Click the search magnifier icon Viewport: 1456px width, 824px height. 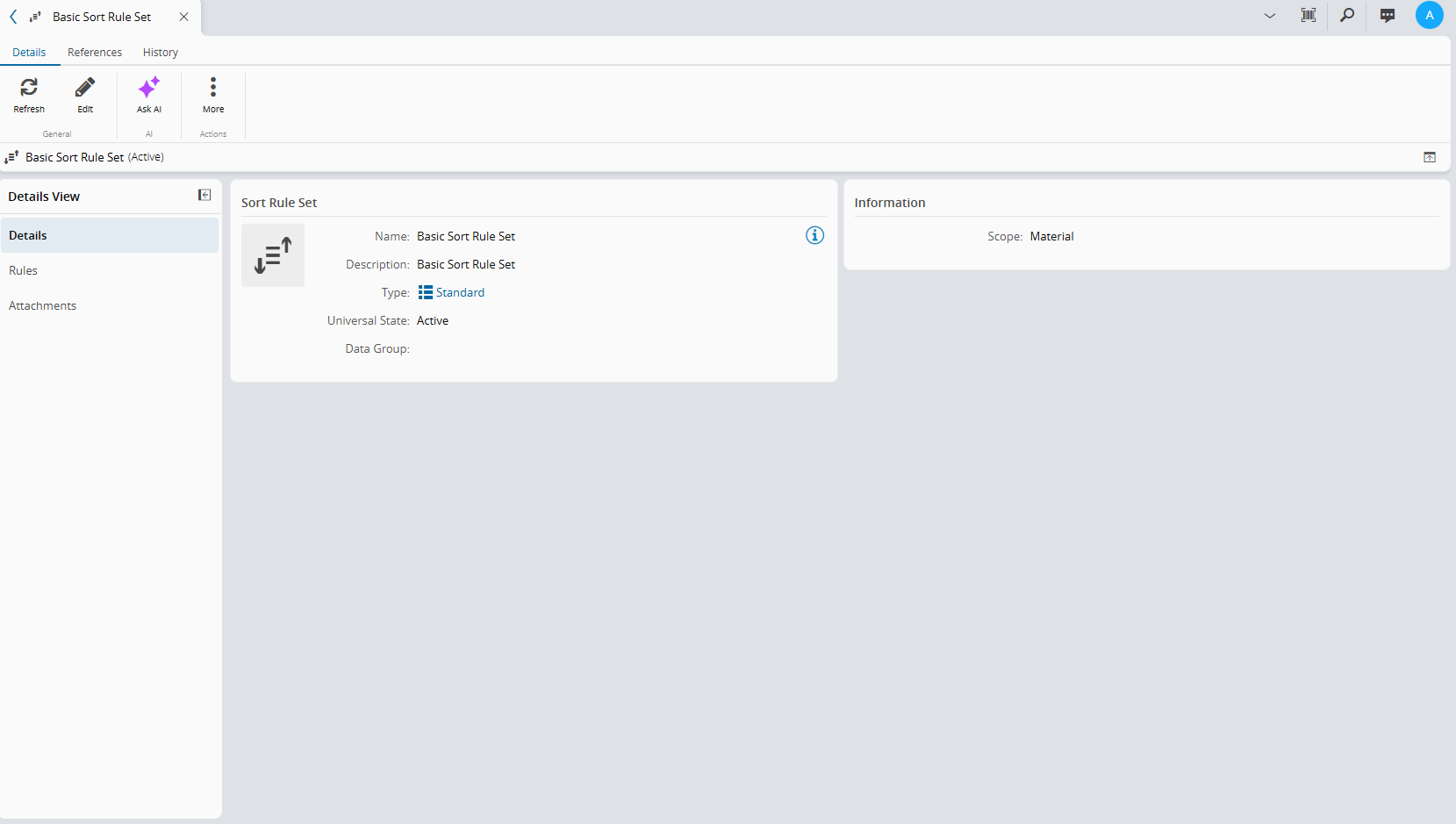point(1347,15)
